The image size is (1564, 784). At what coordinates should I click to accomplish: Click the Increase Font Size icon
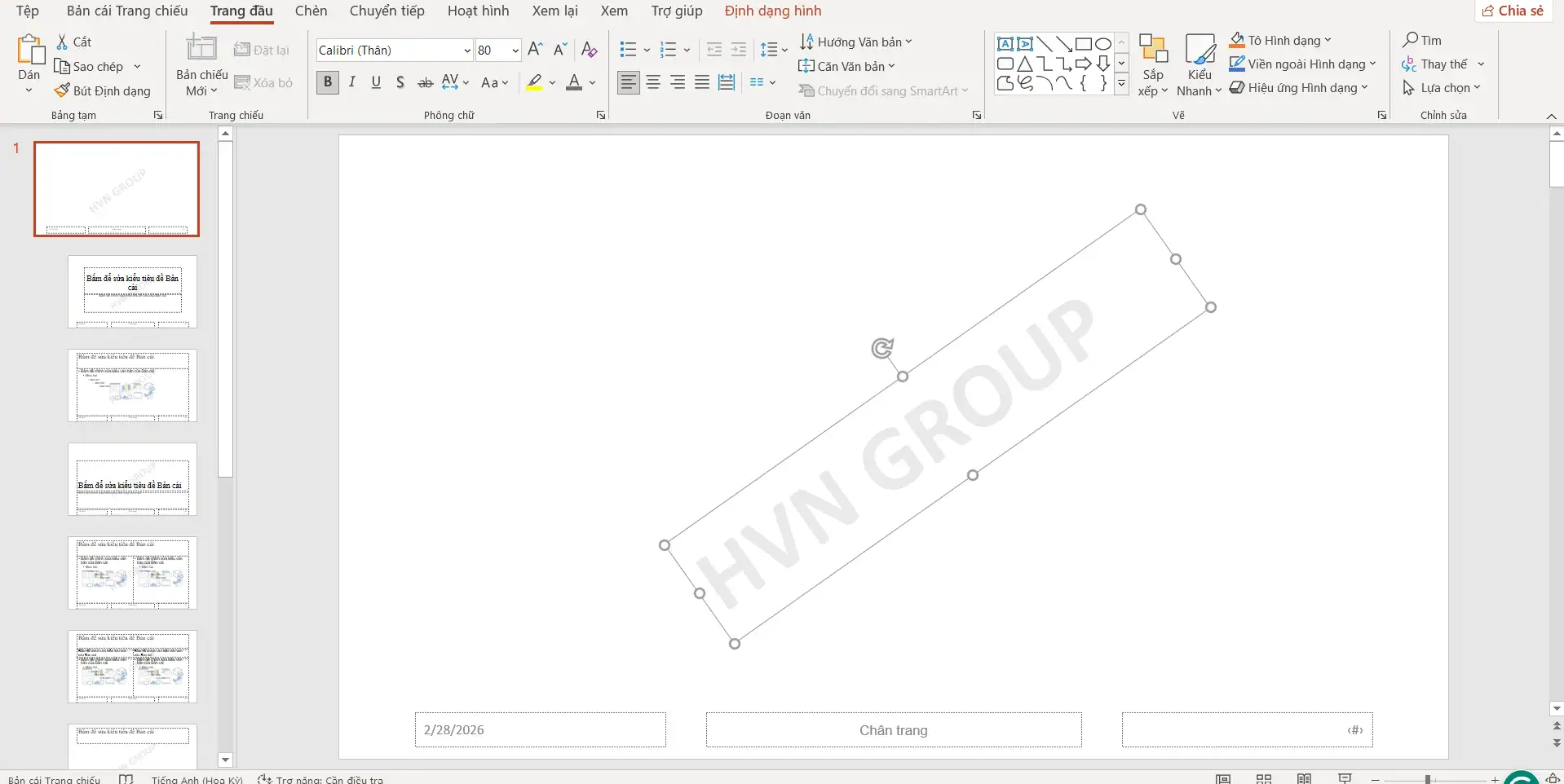click(x=535, y=50)
